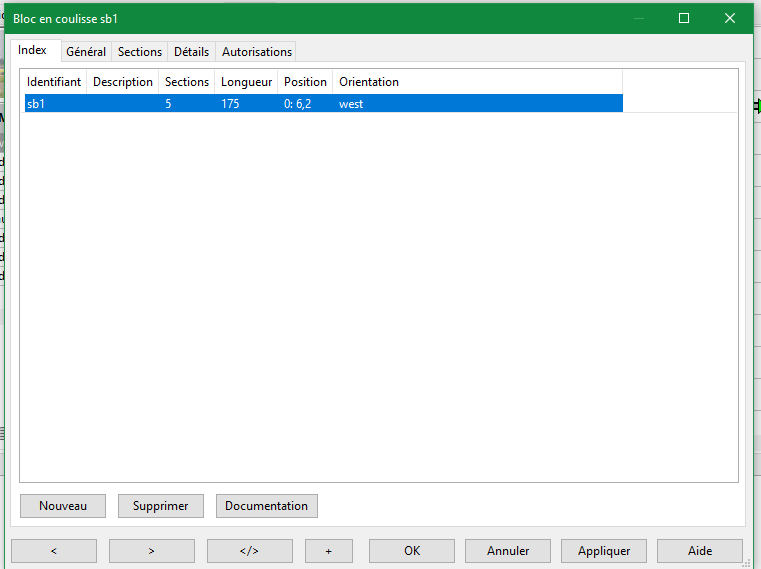The height and width of the screenshot is (569, 761).
Task: Sort by Longueur column header
Action: click(x=246, y=82)
